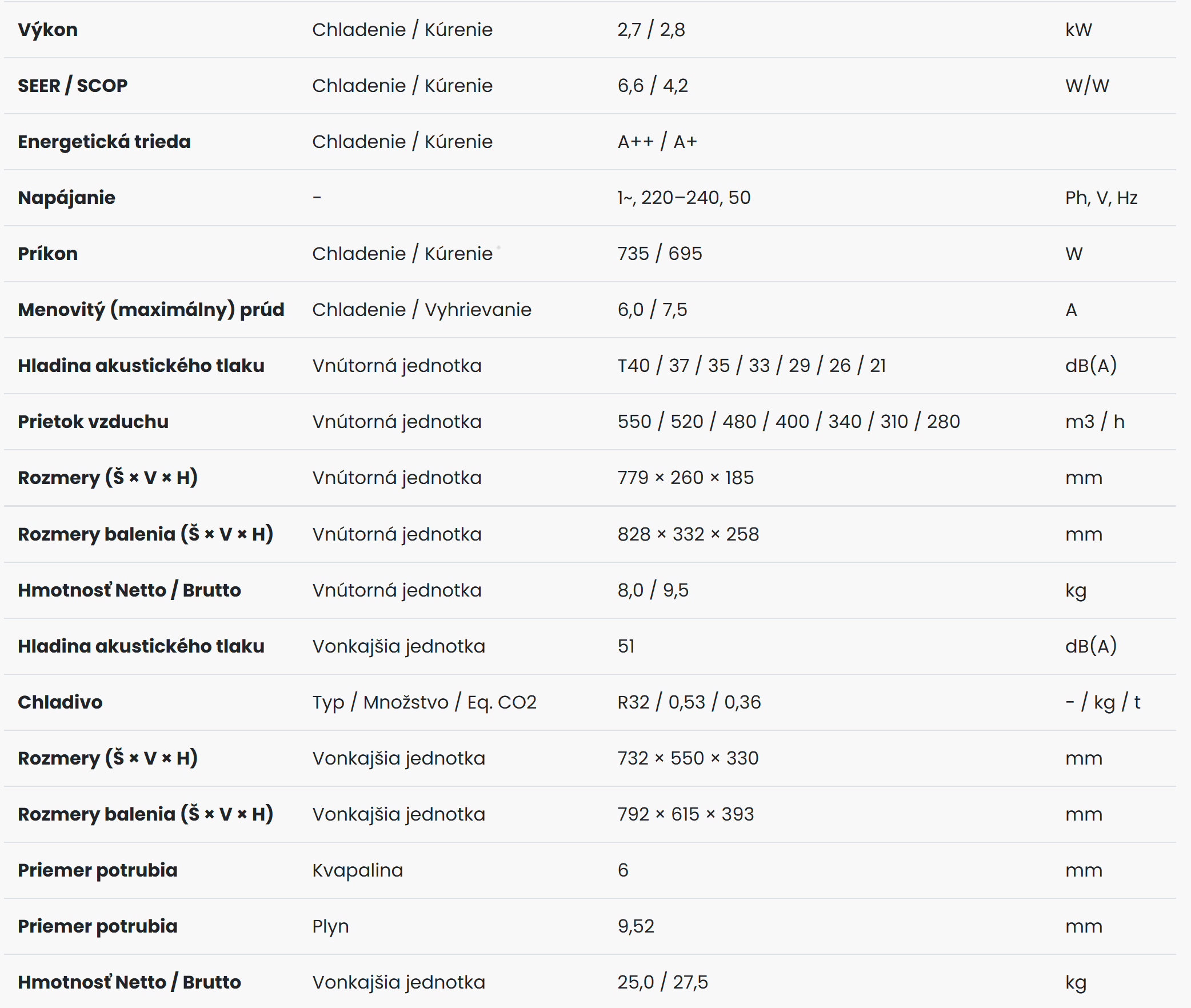Click the Príkon row label
The image size is (1191, 1008).
47,254
